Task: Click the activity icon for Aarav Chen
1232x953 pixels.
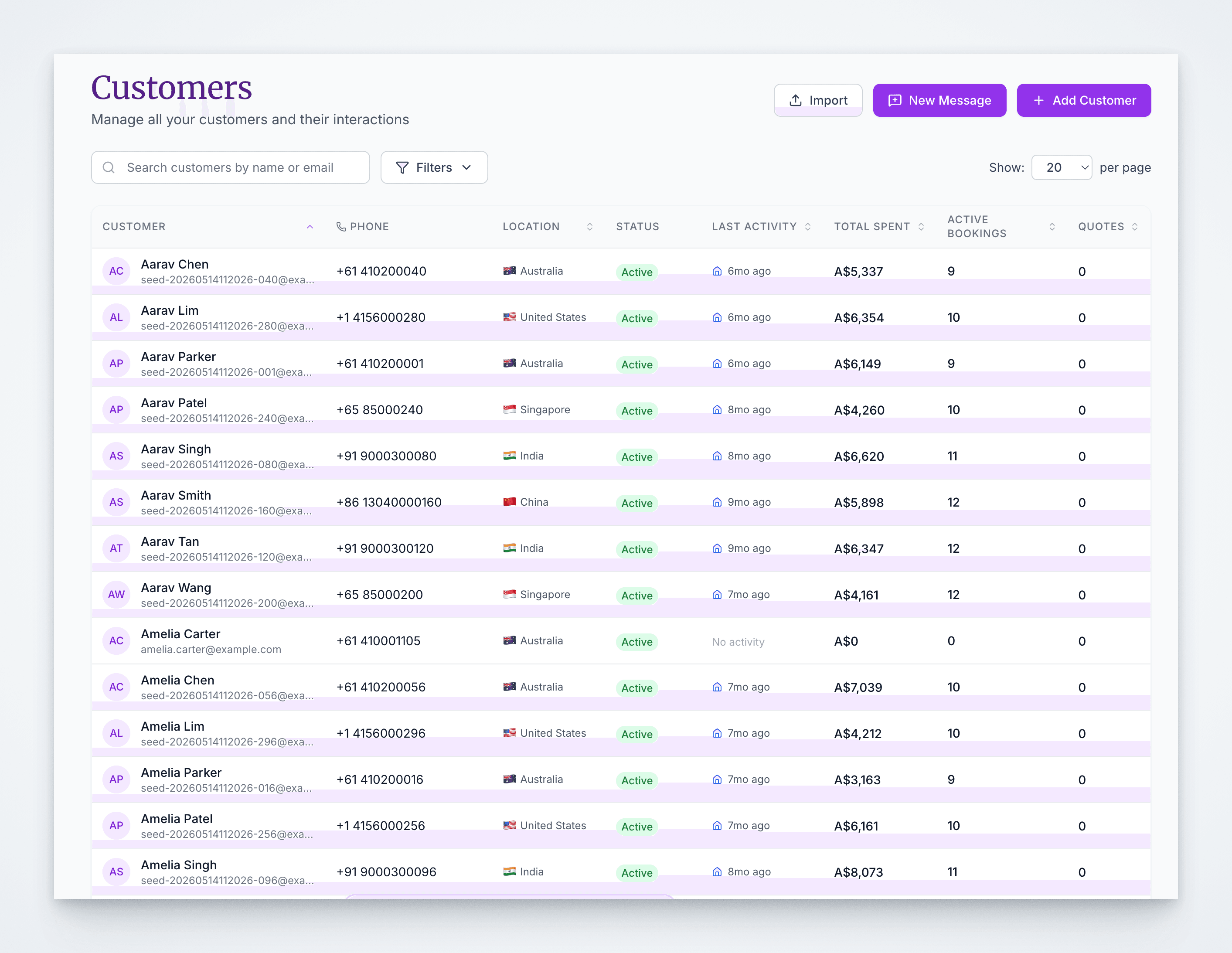Action: [x=717, y=271]
